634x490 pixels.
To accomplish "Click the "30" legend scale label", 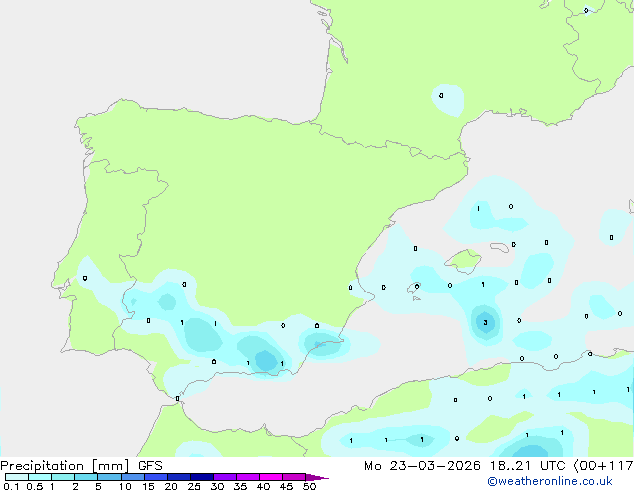I will click(217, 486).
